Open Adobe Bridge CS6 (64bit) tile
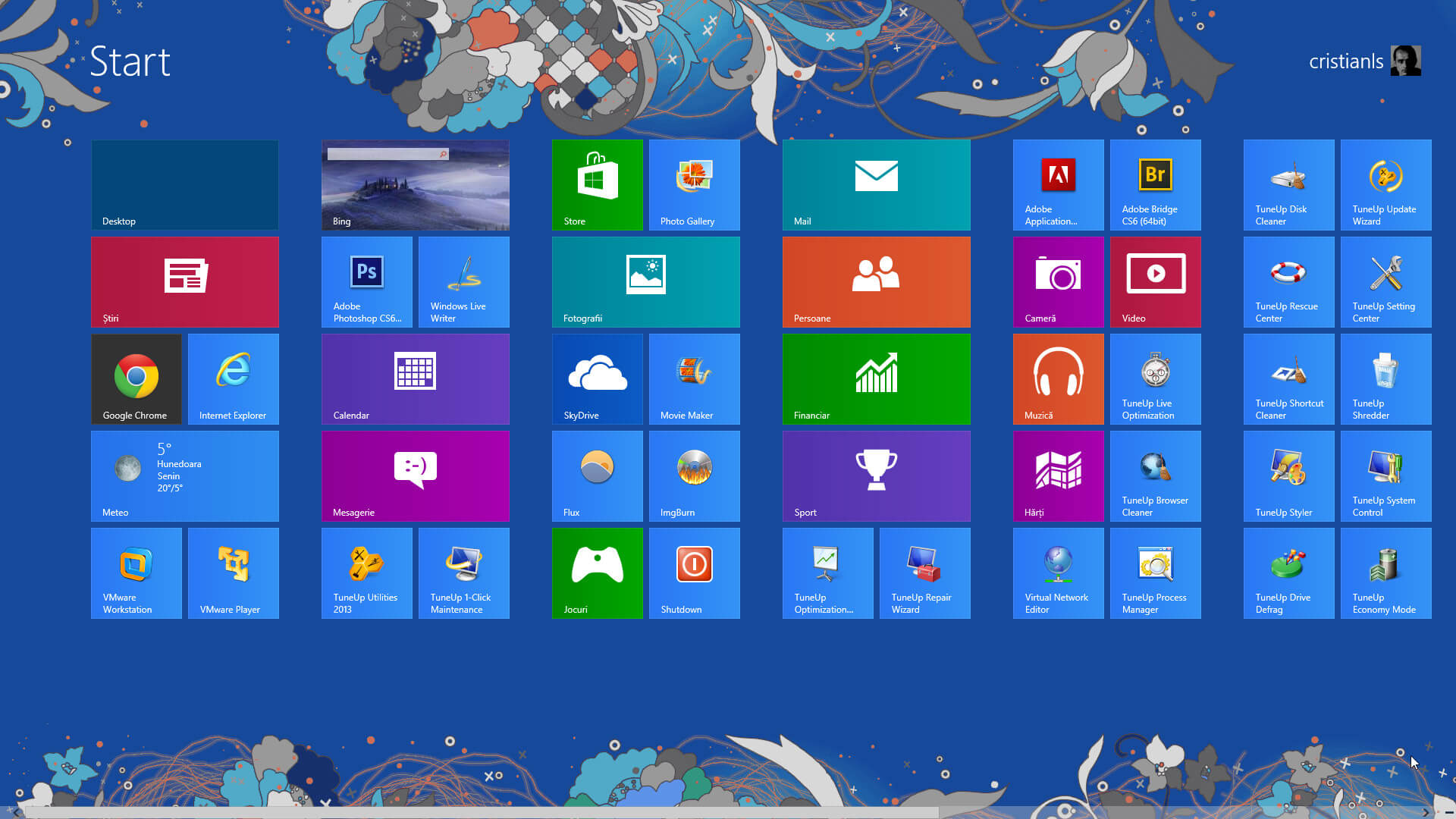The width and height of the screenshot is (1456, 819). pyautogui.click(x=1155, y=184)
